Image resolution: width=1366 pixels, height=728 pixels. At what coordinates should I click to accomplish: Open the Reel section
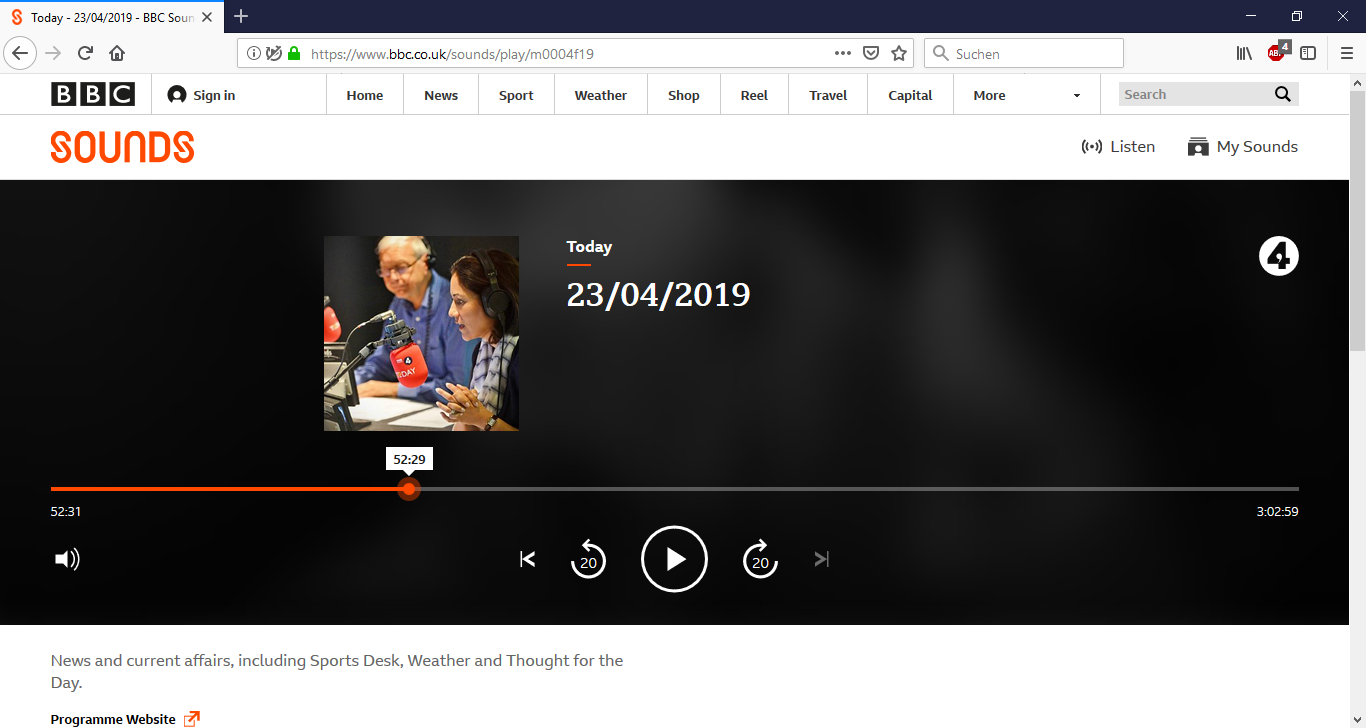(754, 95)
